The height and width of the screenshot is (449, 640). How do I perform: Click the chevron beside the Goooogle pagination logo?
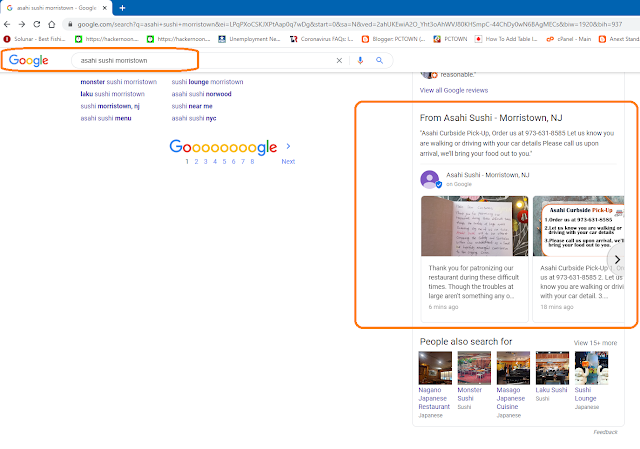pos(289,146)
